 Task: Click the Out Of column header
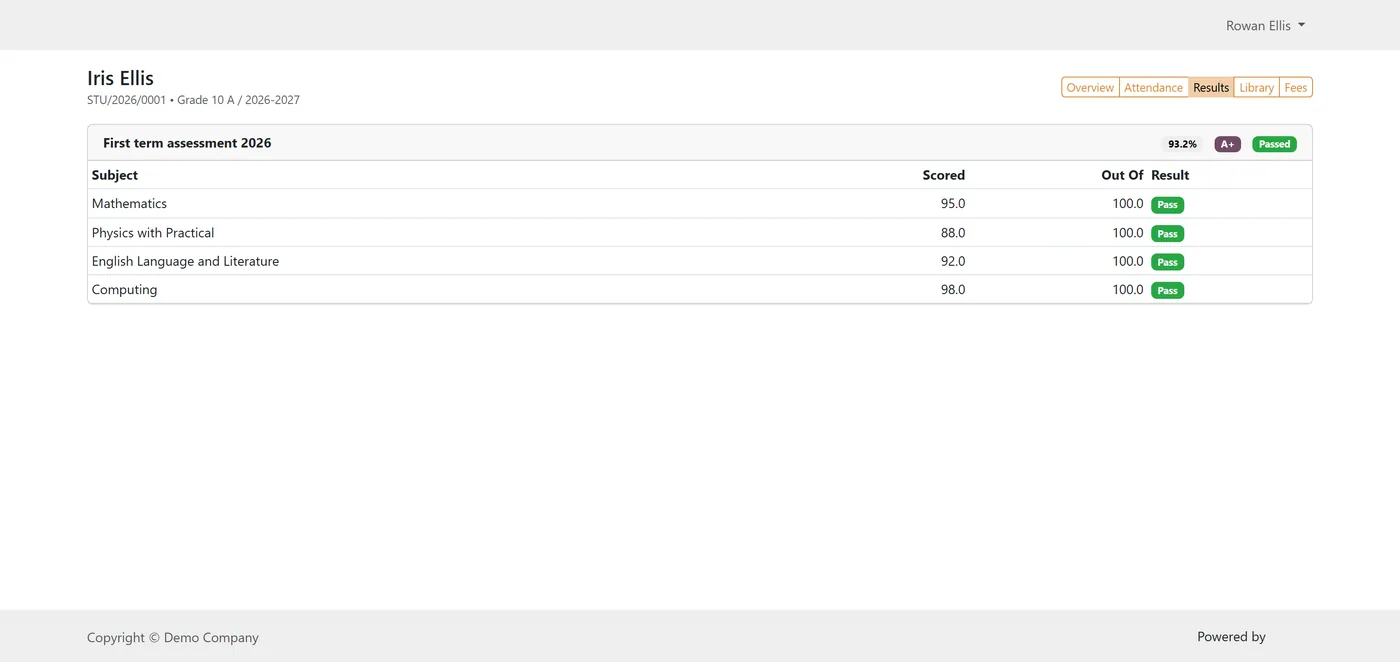click(x=1122, y=175)
